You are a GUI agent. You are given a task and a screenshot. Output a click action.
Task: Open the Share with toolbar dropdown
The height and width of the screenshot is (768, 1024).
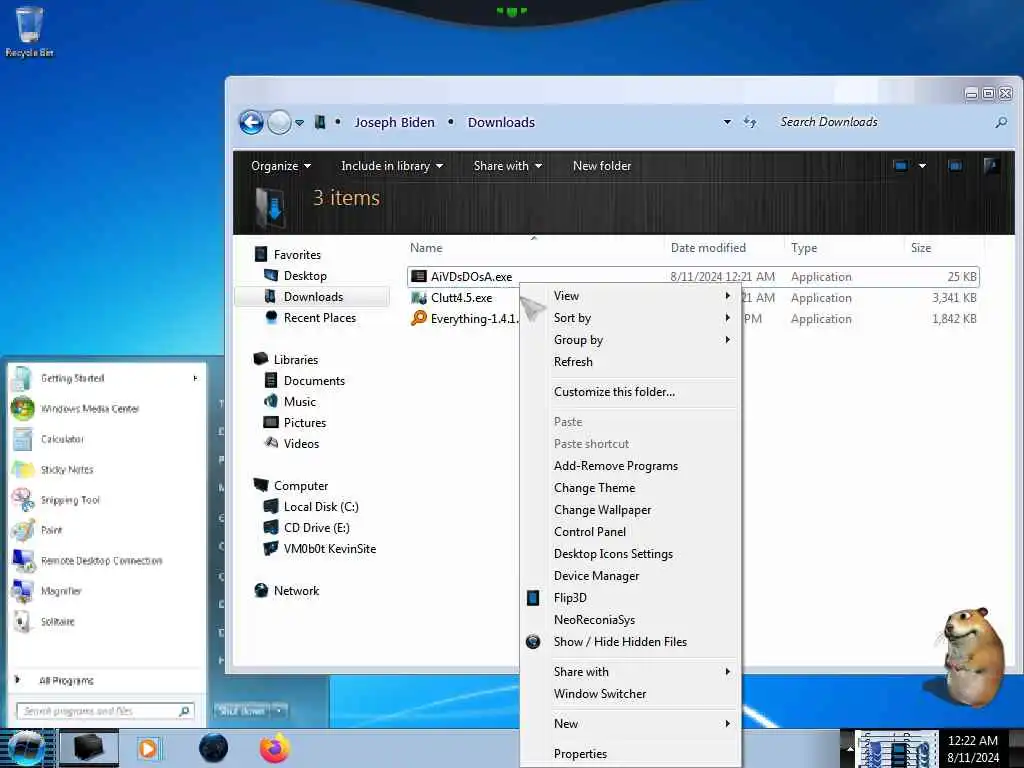[507, 166]
